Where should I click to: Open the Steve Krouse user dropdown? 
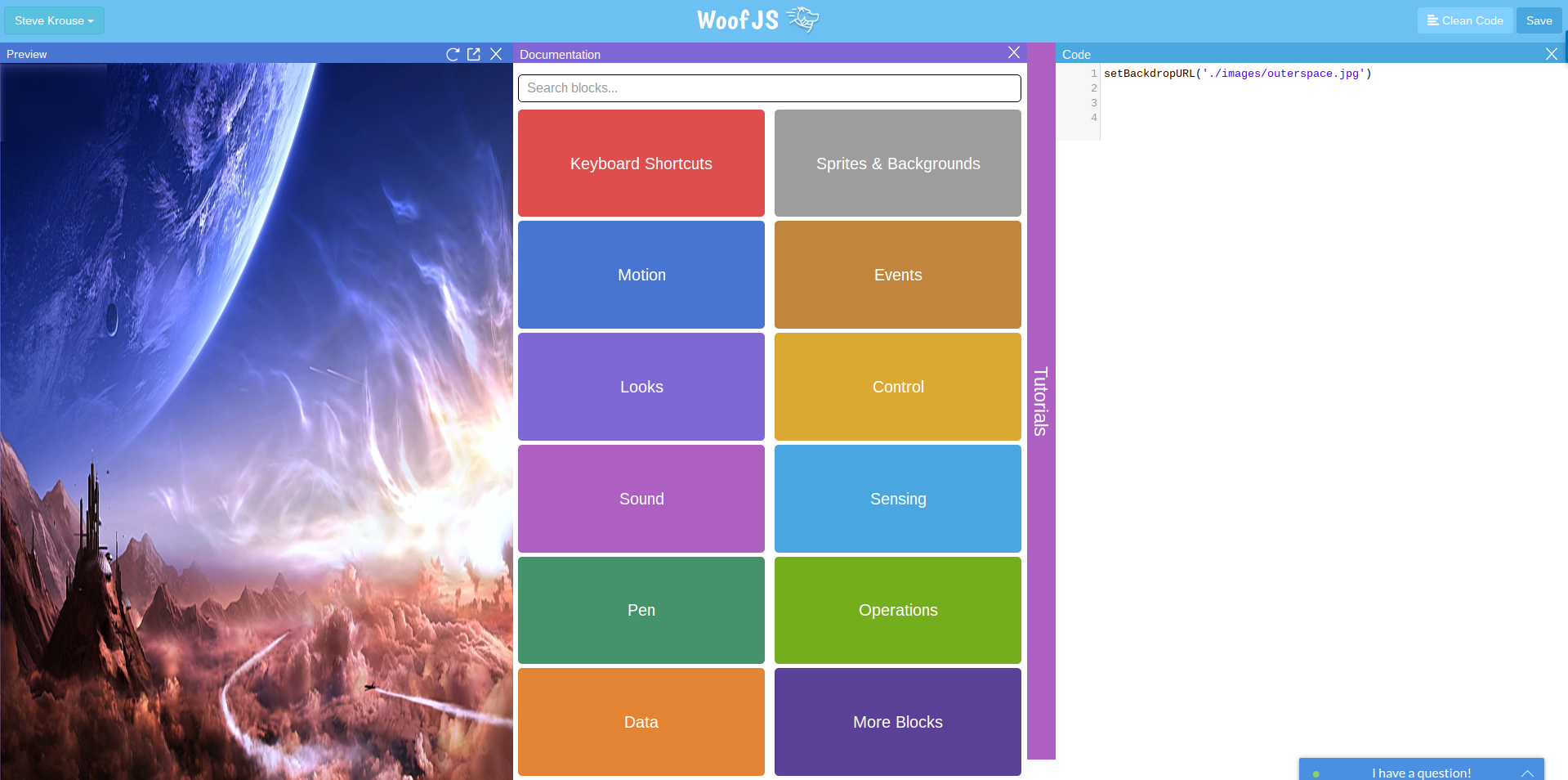point(54,20)
